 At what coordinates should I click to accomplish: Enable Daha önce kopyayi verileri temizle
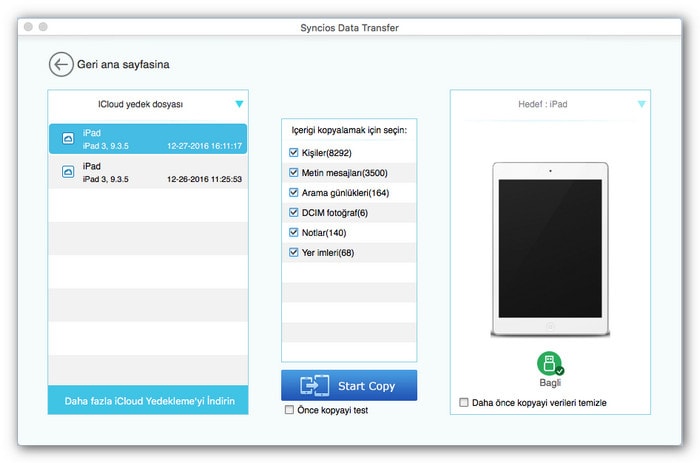point(464,403)
